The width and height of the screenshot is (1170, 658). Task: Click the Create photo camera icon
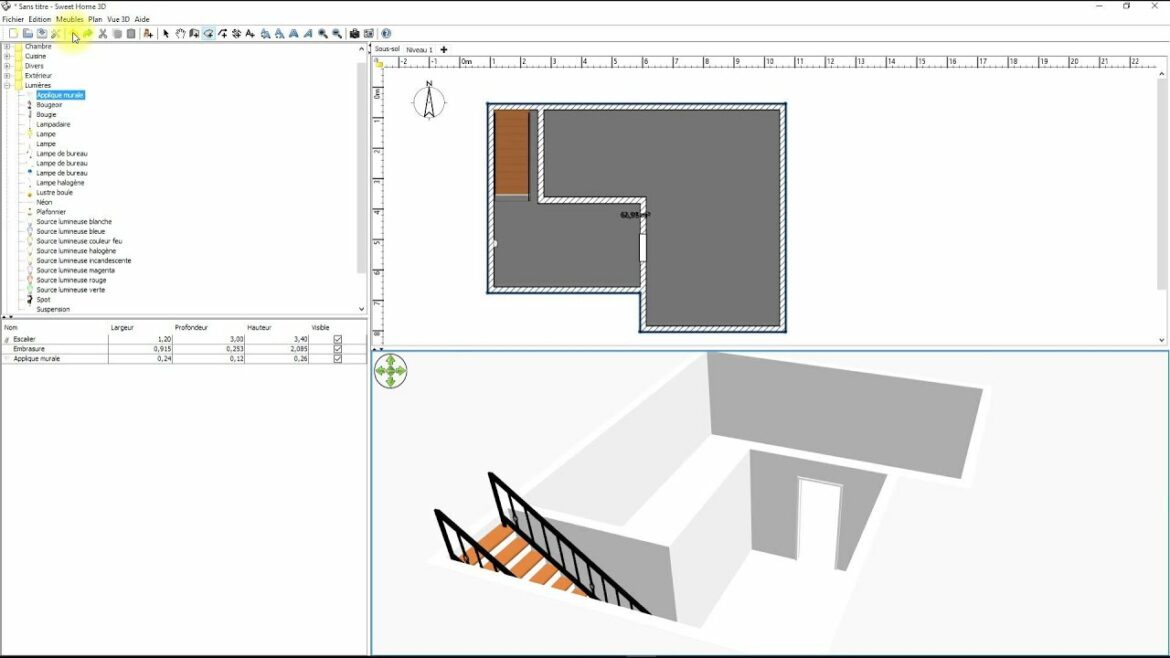point(354,34)
